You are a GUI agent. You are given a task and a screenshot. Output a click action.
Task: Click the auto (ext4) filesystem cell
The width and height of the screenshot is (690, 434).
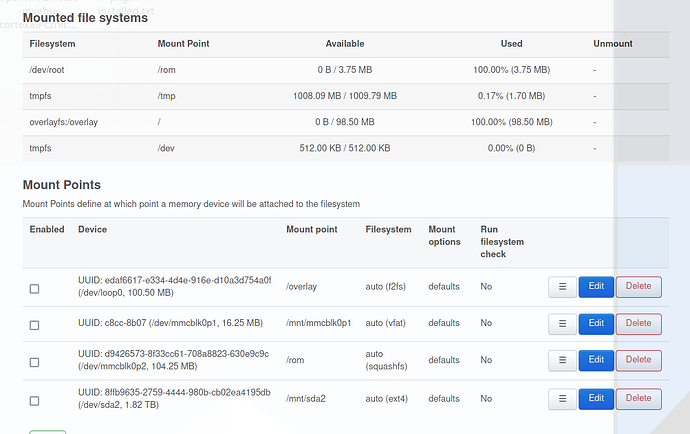386,399
